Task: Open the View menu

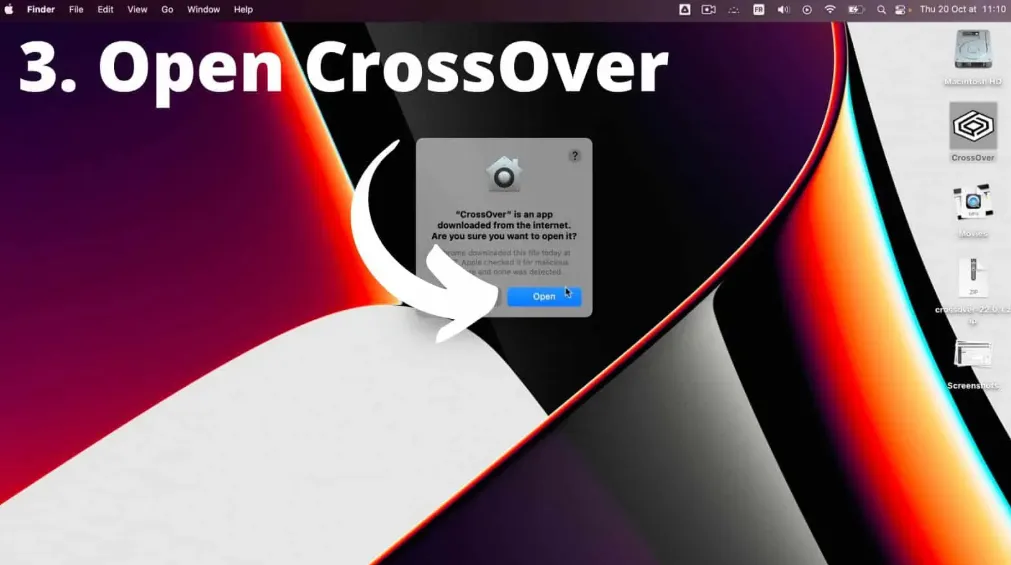Action: [x=137, y=10]
